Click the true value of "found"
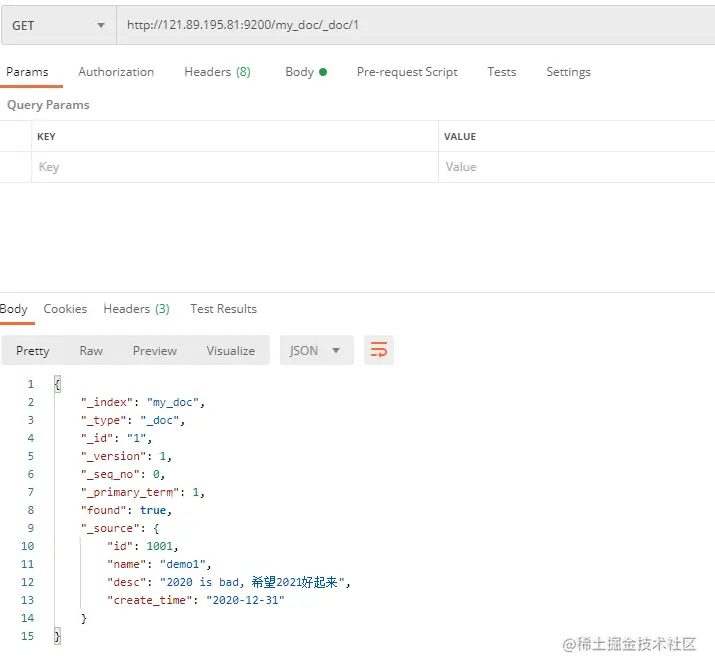The height and width of the screenshot is (671, 715). point(153,510)
